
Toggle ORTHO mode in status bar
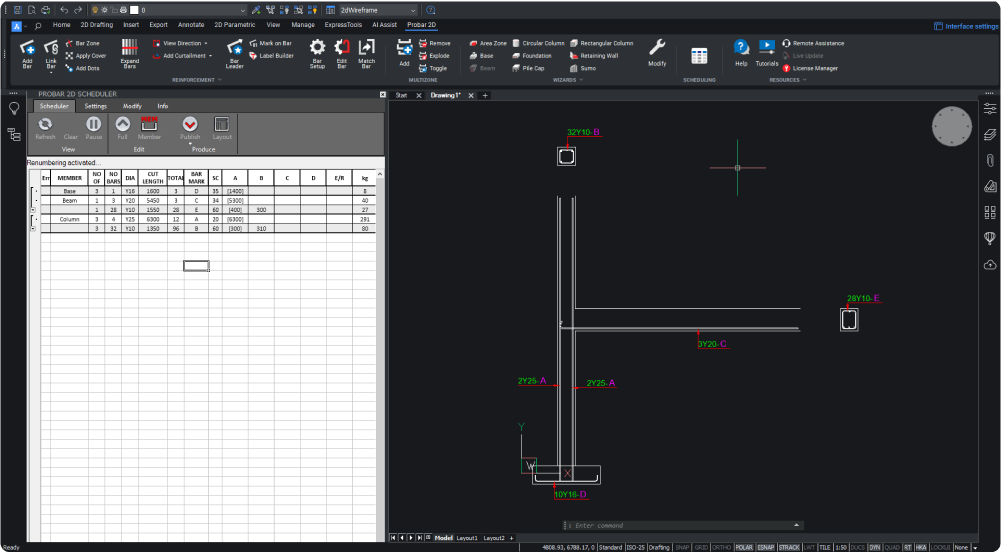pyautogui.click(x=721, y=547)
